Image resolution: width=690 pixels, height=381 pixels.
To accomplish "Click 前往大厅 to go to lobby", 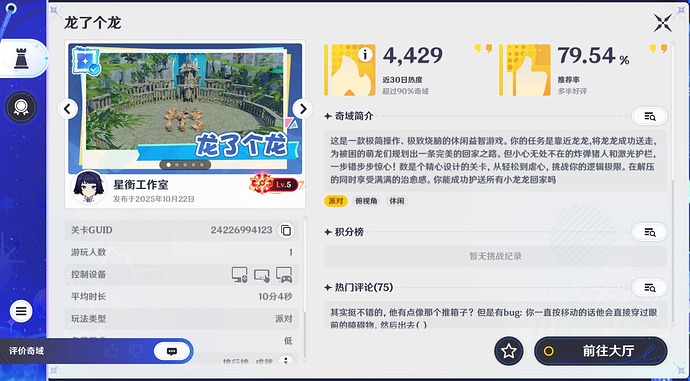I will point(601,351).
